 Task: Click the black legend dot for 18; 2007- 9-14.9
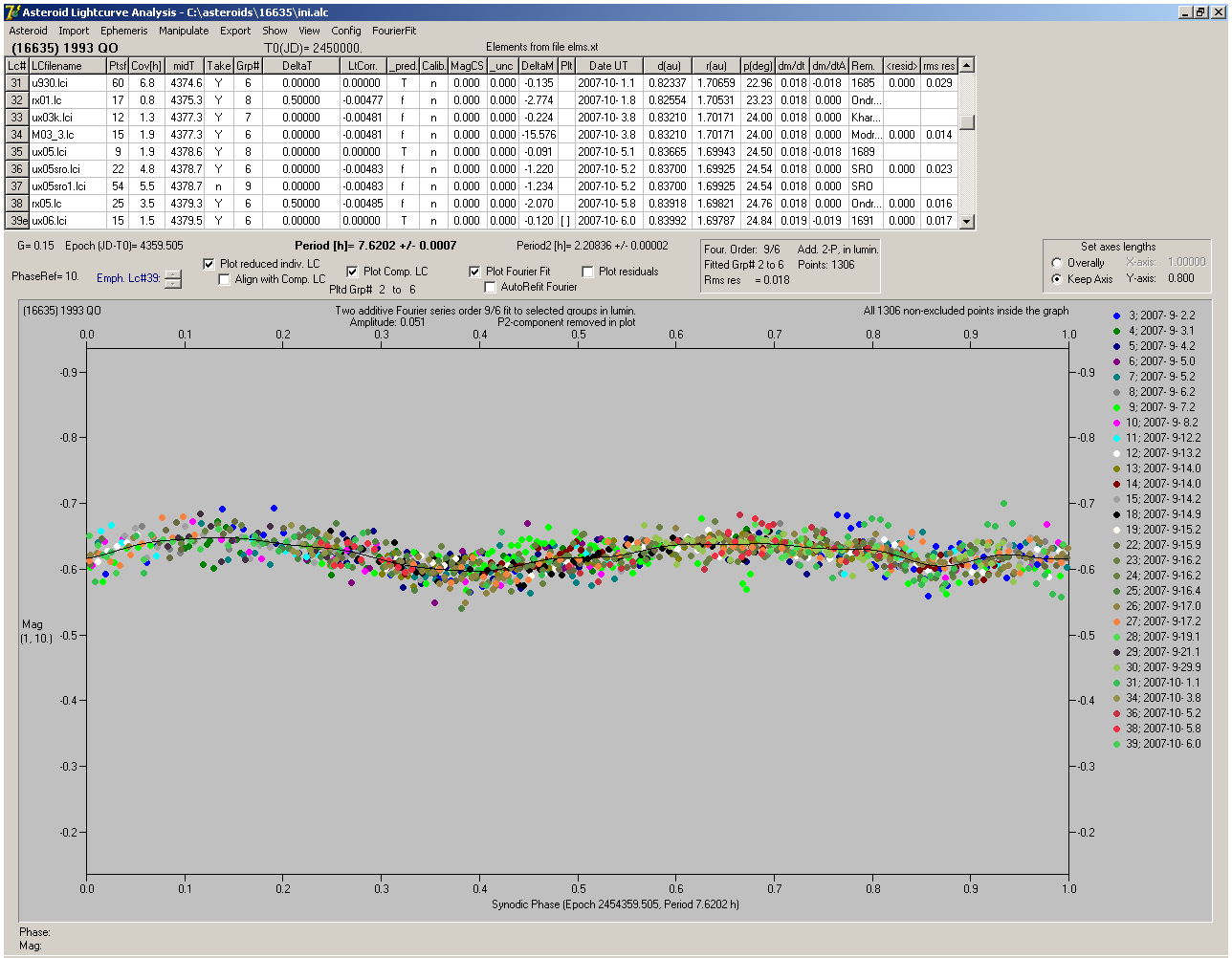point(1116,514)
